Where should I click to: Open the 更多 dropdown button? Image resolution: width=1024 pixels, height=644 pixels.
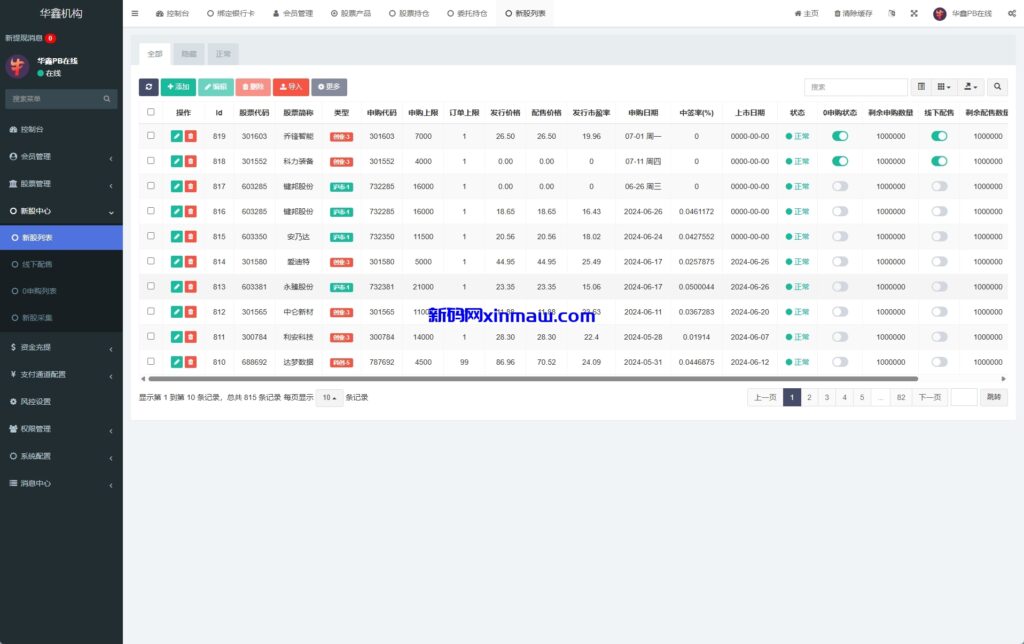point(329,87)
